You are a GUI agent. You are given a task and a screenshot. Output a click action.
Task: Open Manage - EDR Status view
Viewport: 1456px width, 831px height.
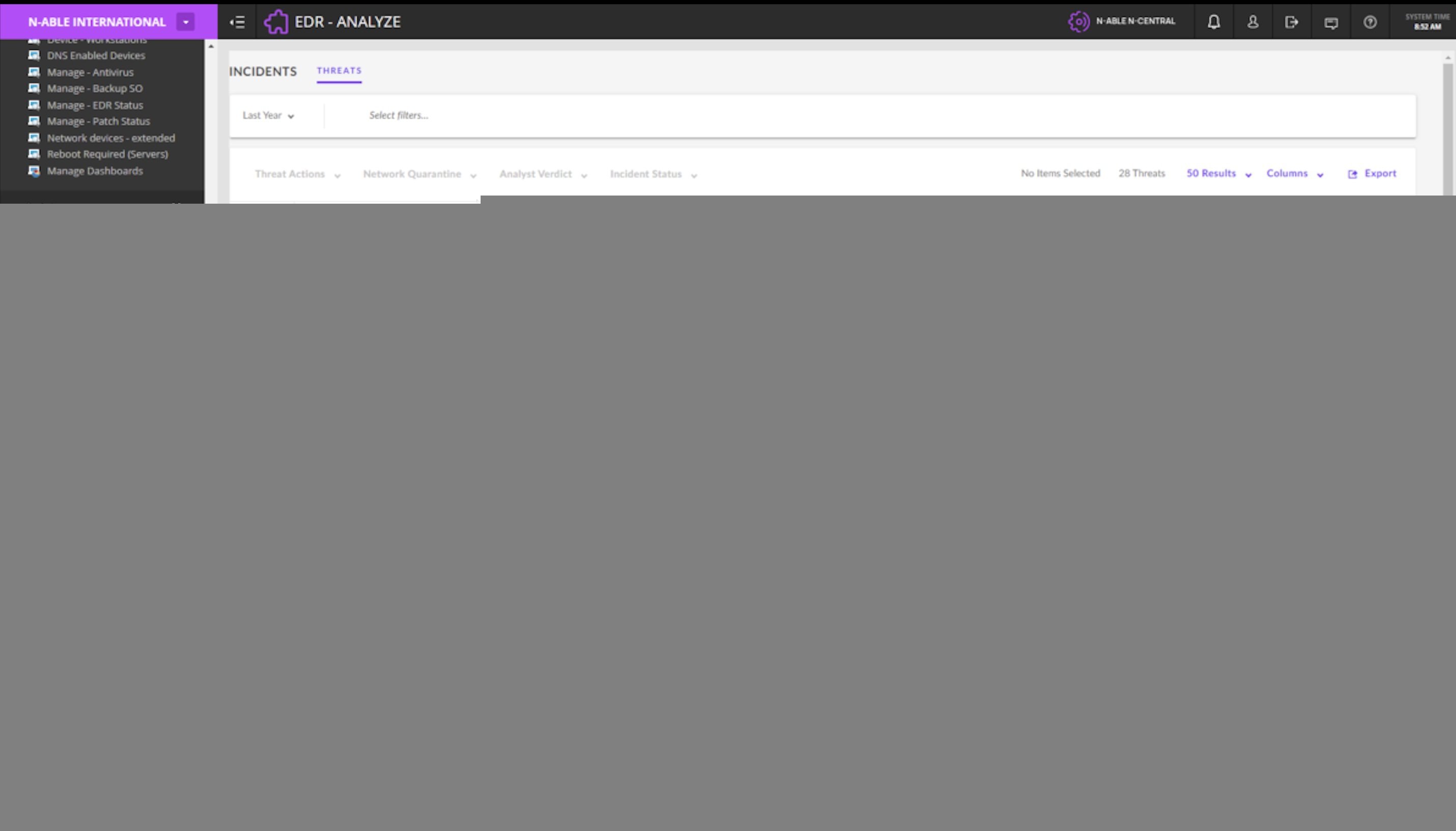95,105
